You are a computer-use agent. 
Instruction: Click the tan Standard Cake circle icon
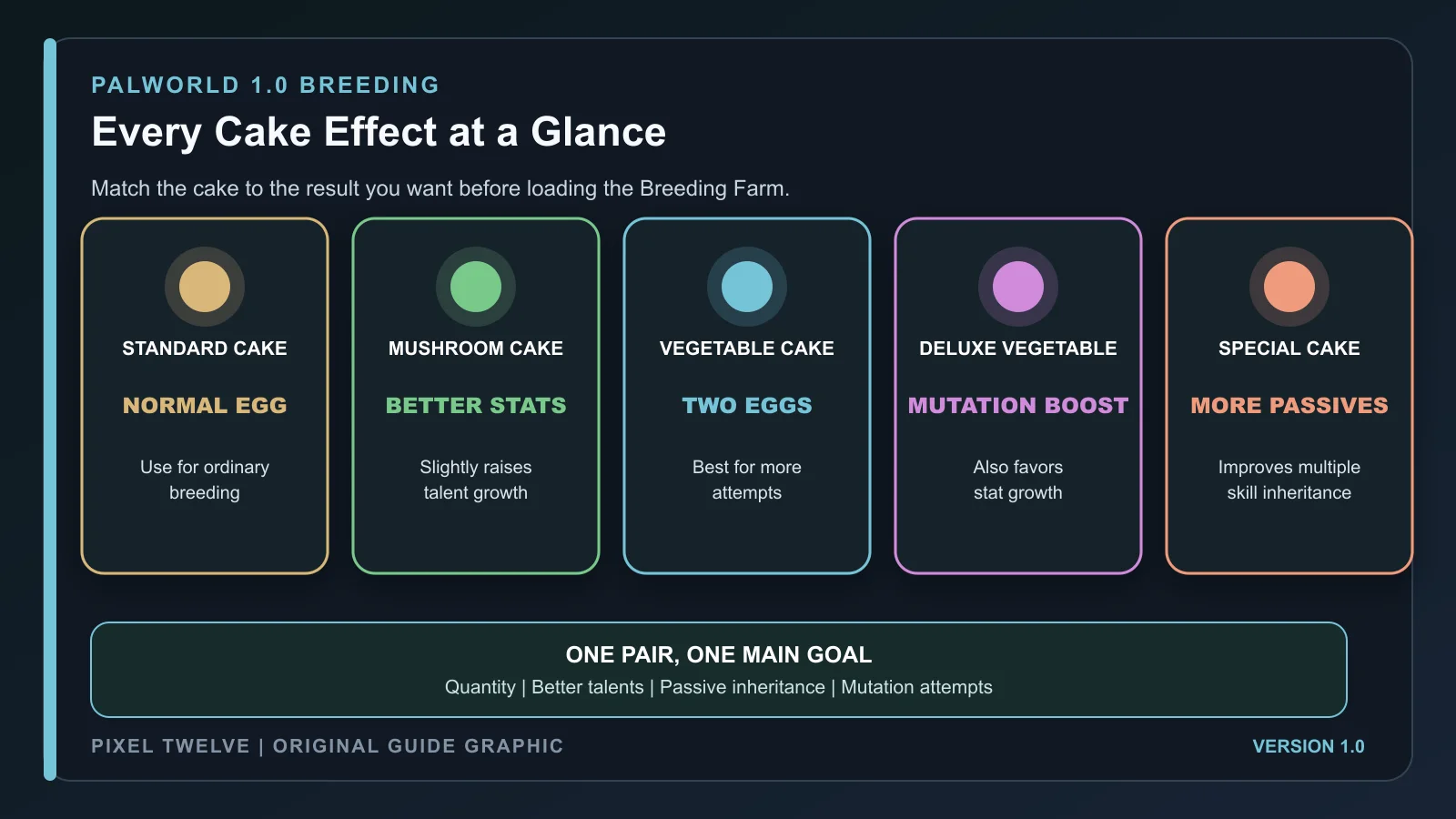click(205, 287)
